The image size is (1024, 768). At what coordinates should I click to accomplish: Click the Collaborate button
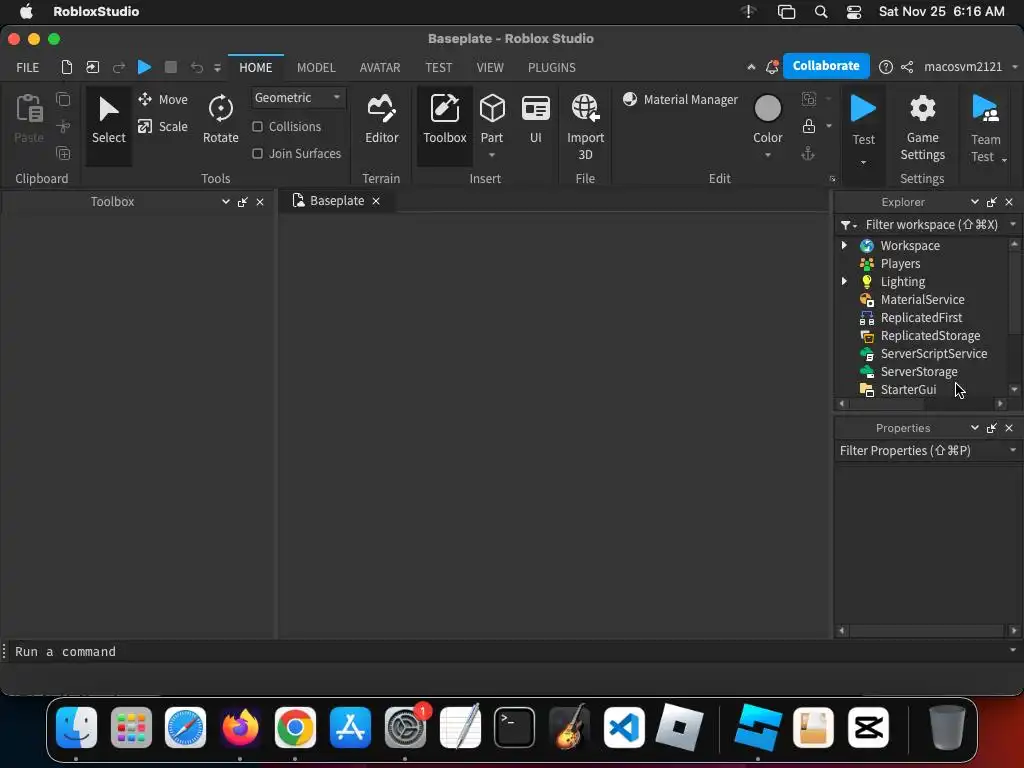826,66
